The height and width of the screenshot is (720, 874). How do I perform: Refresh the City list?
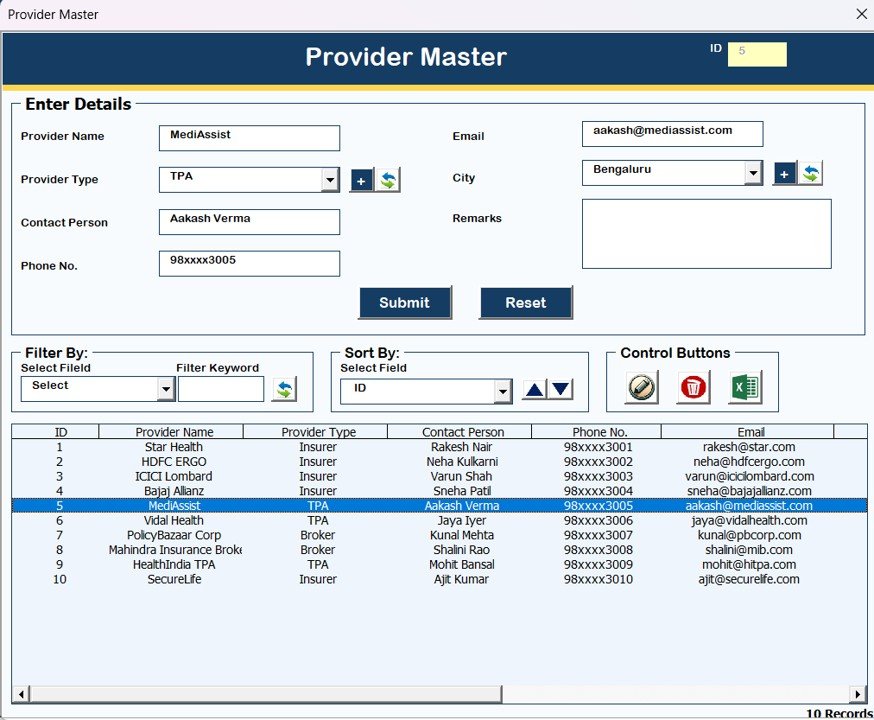point(808,172)
